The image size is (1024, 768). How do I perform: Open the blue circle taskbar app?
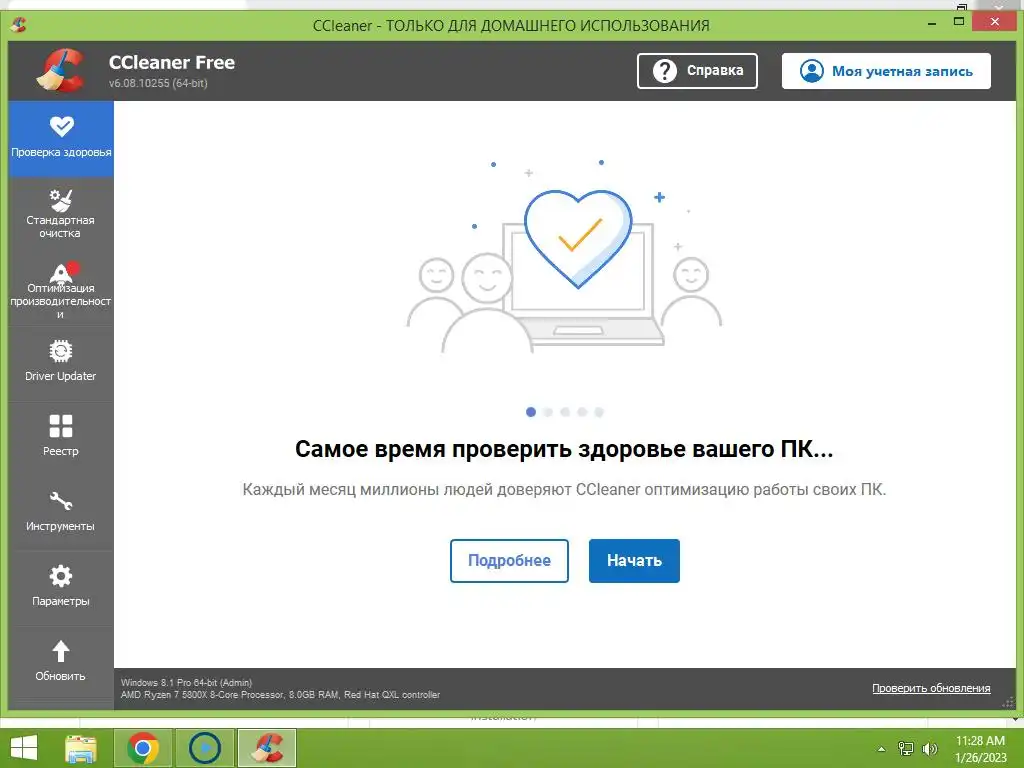point(205,748)
